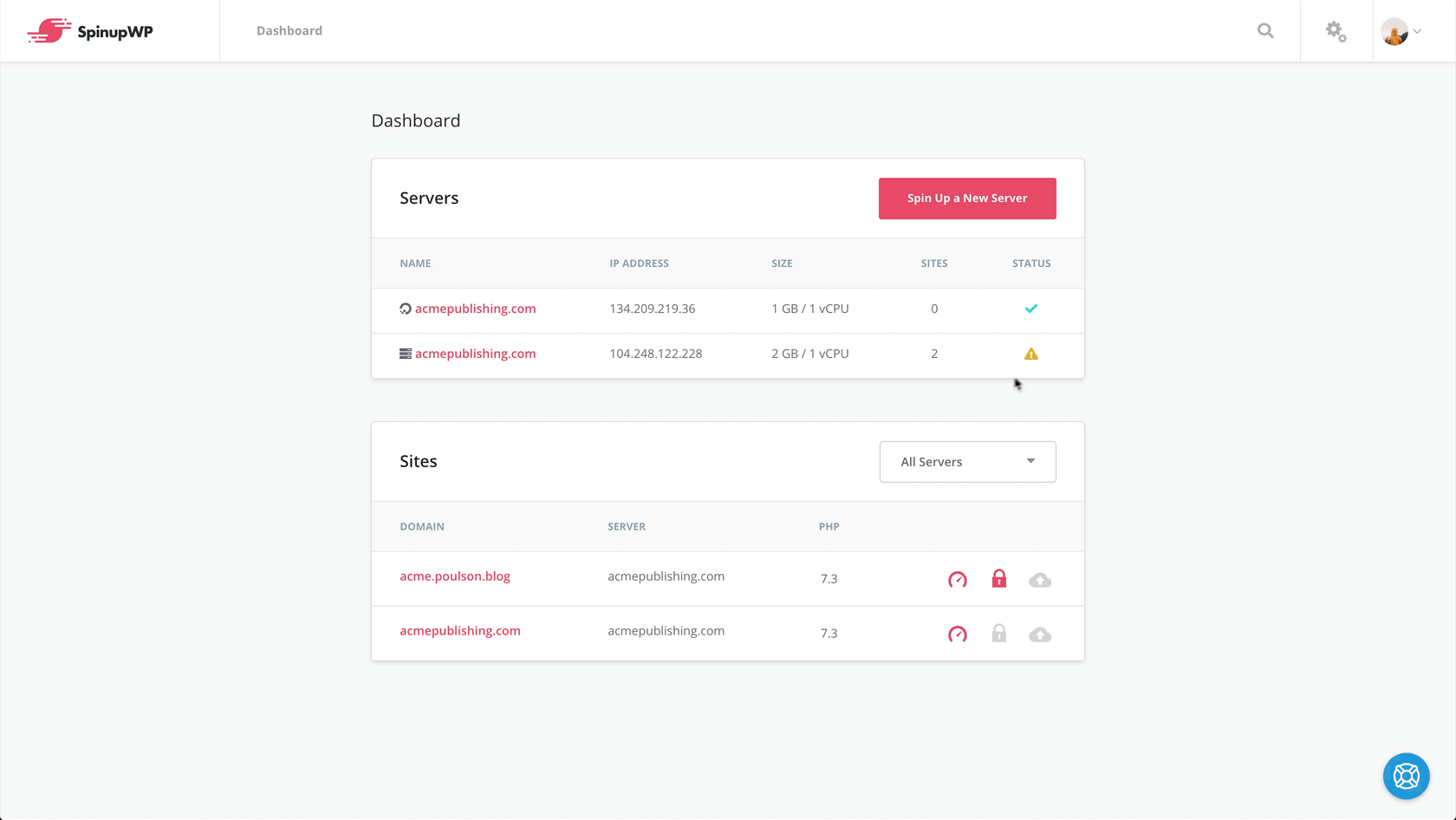
Task: Click yellow warning status icon
Action: tap(1031, 354)
